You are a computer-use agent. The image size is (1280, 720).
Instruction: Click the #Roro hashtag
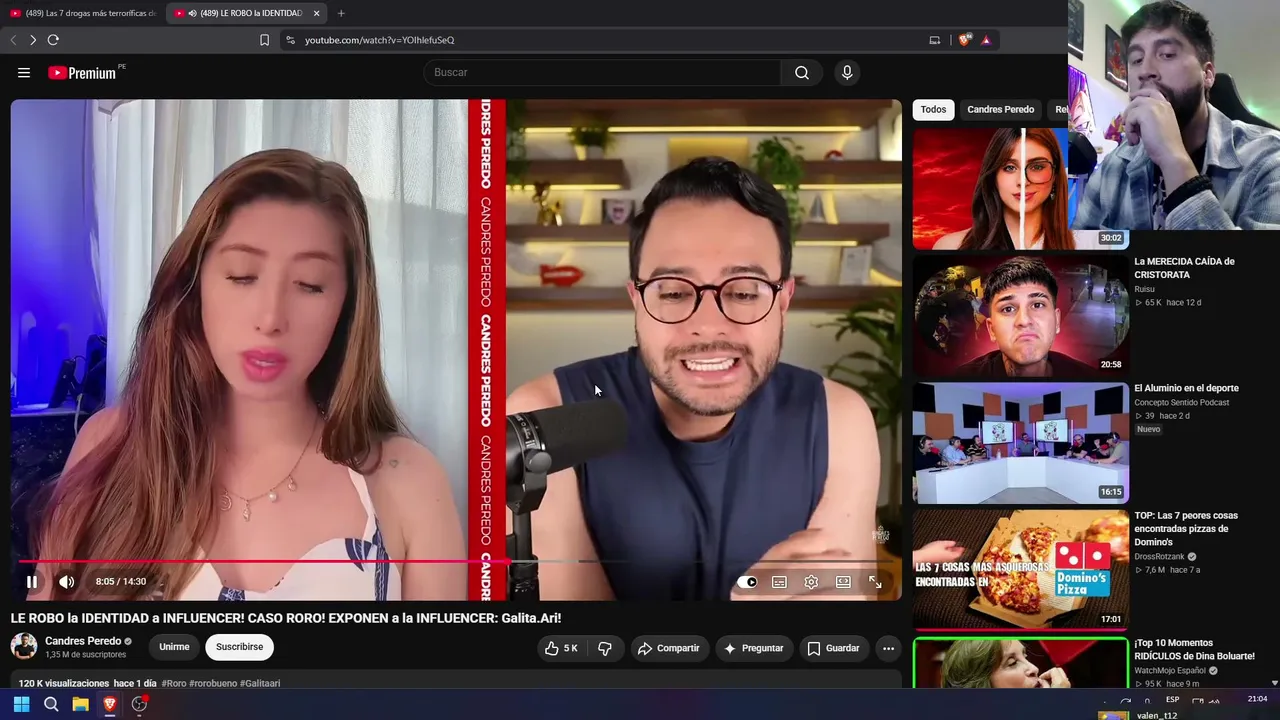click(174, 683)
